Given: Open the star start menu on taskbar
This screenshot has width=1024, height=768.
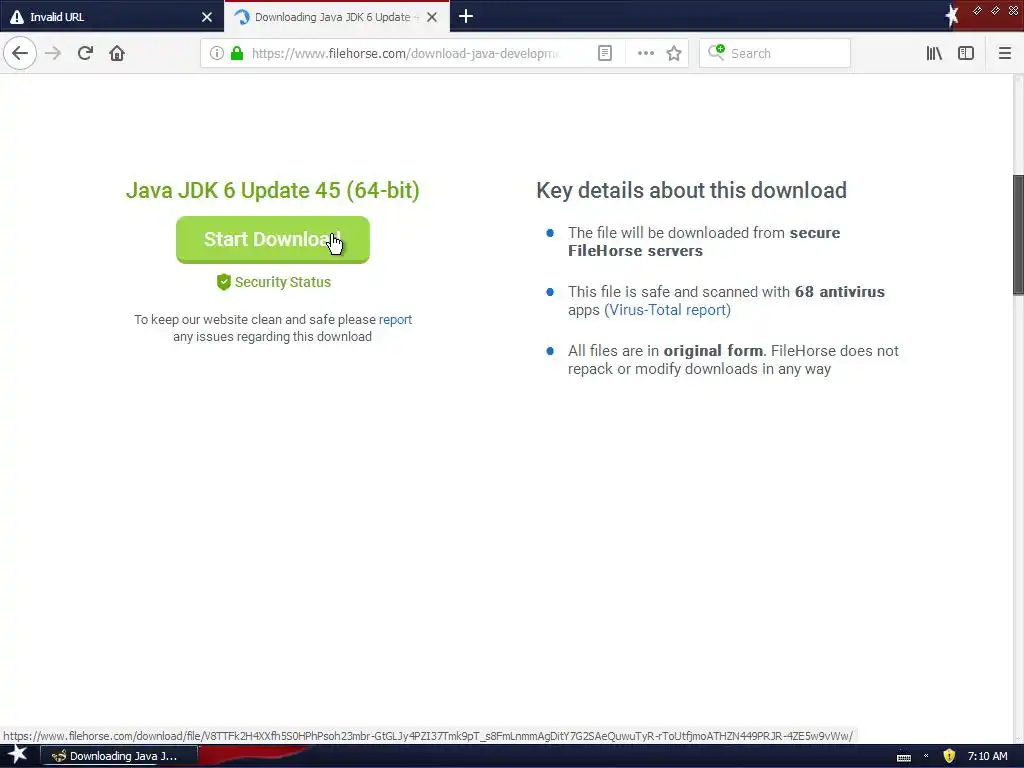Looking at the screenshot, I should coord(17,755).
